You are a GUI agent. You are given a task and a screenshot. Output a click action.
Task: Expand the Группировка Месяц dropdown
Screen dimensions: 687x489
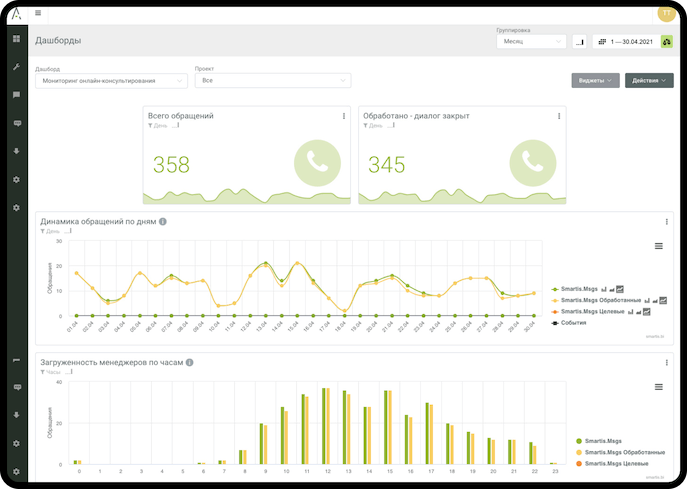[x=531, y=41]
